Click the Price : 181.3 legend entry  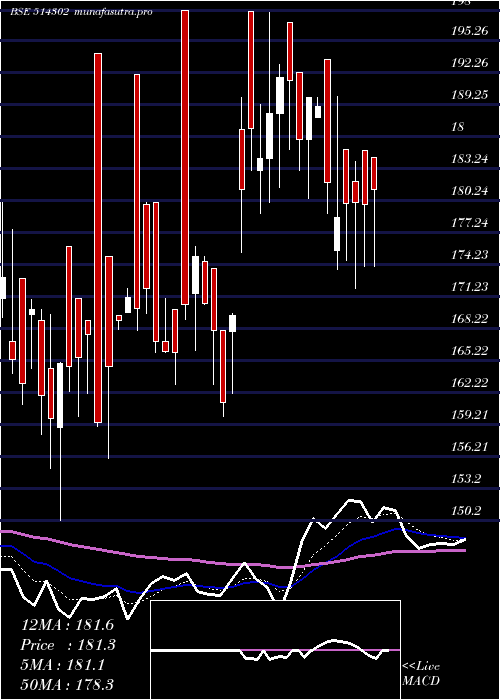[x=68, y=645]
